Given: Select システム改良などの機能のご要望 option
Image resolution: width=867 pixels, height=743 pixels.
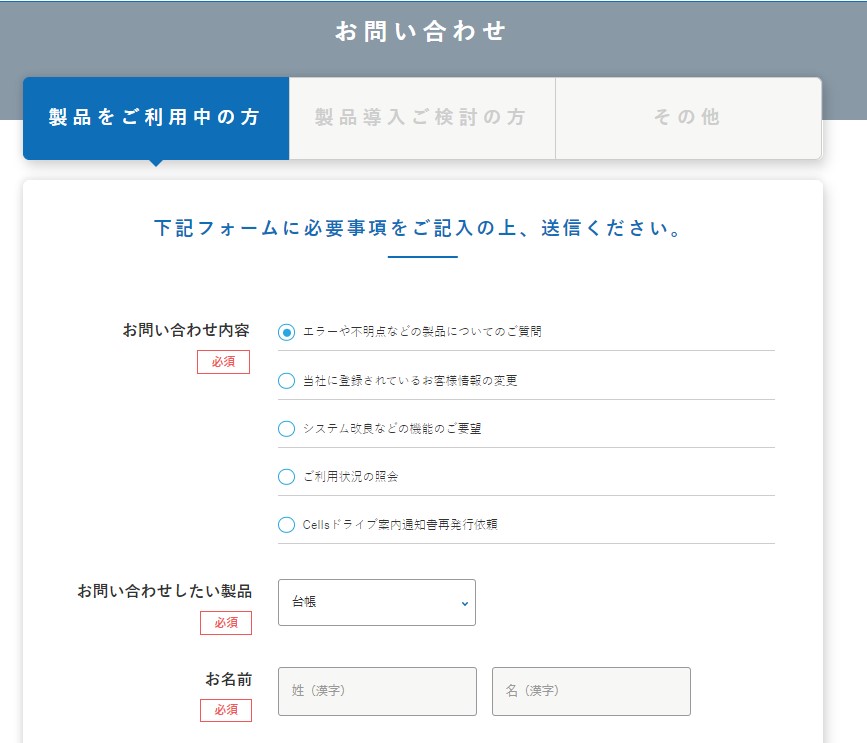Looking at the screenshot, I should pos(285,429).
